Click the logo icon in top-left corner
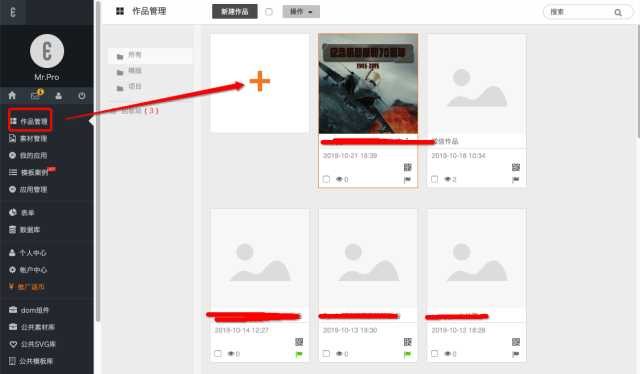 [13, 12]
